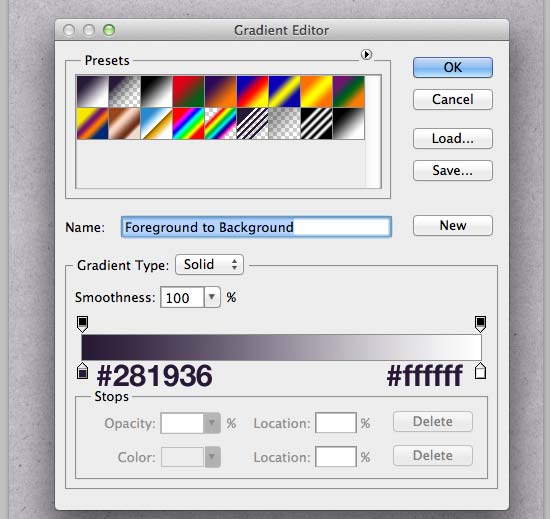Select the white color stop at right

click(480, 371)
